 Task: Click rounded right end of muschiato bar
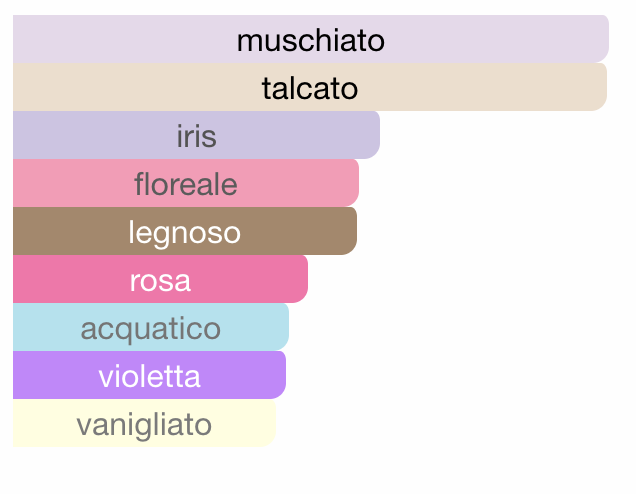pos(602,39)
